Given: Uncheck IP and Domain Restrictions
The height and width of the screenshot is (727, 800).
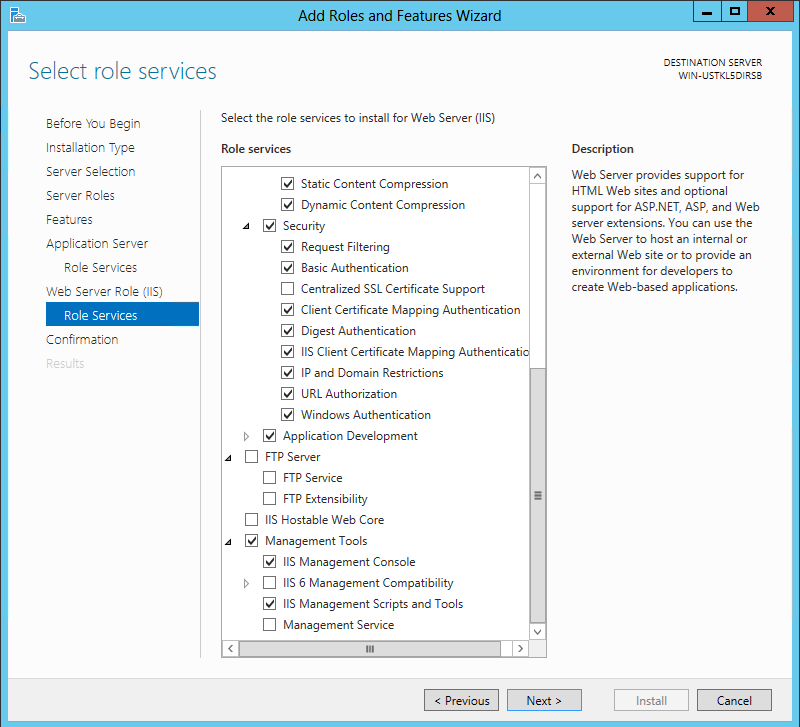Looking at the screenshot, I should pyautogui.click(x=288, y=373).
